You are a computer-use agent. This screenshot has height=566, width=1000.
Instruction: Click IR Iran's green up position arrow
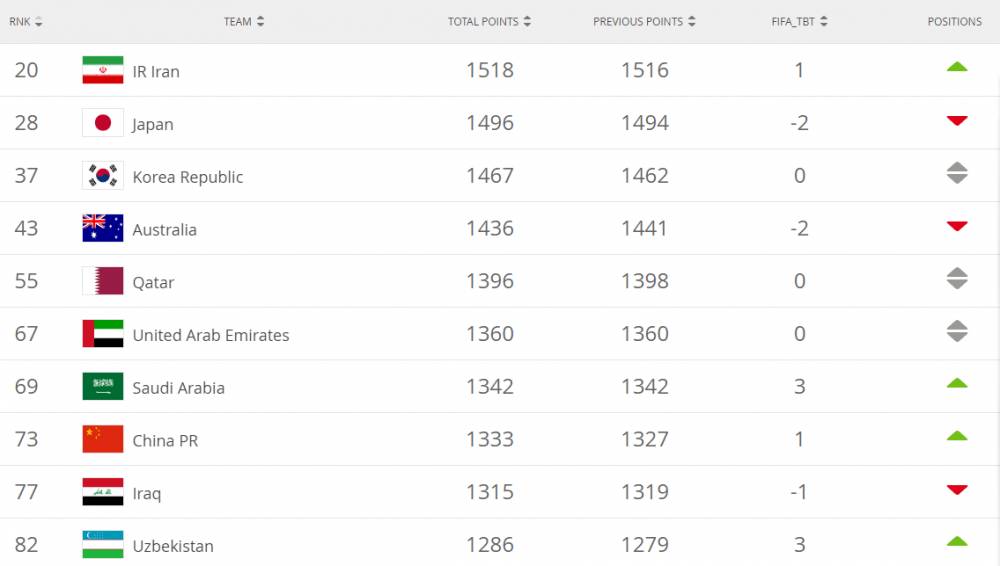(957, 67)
